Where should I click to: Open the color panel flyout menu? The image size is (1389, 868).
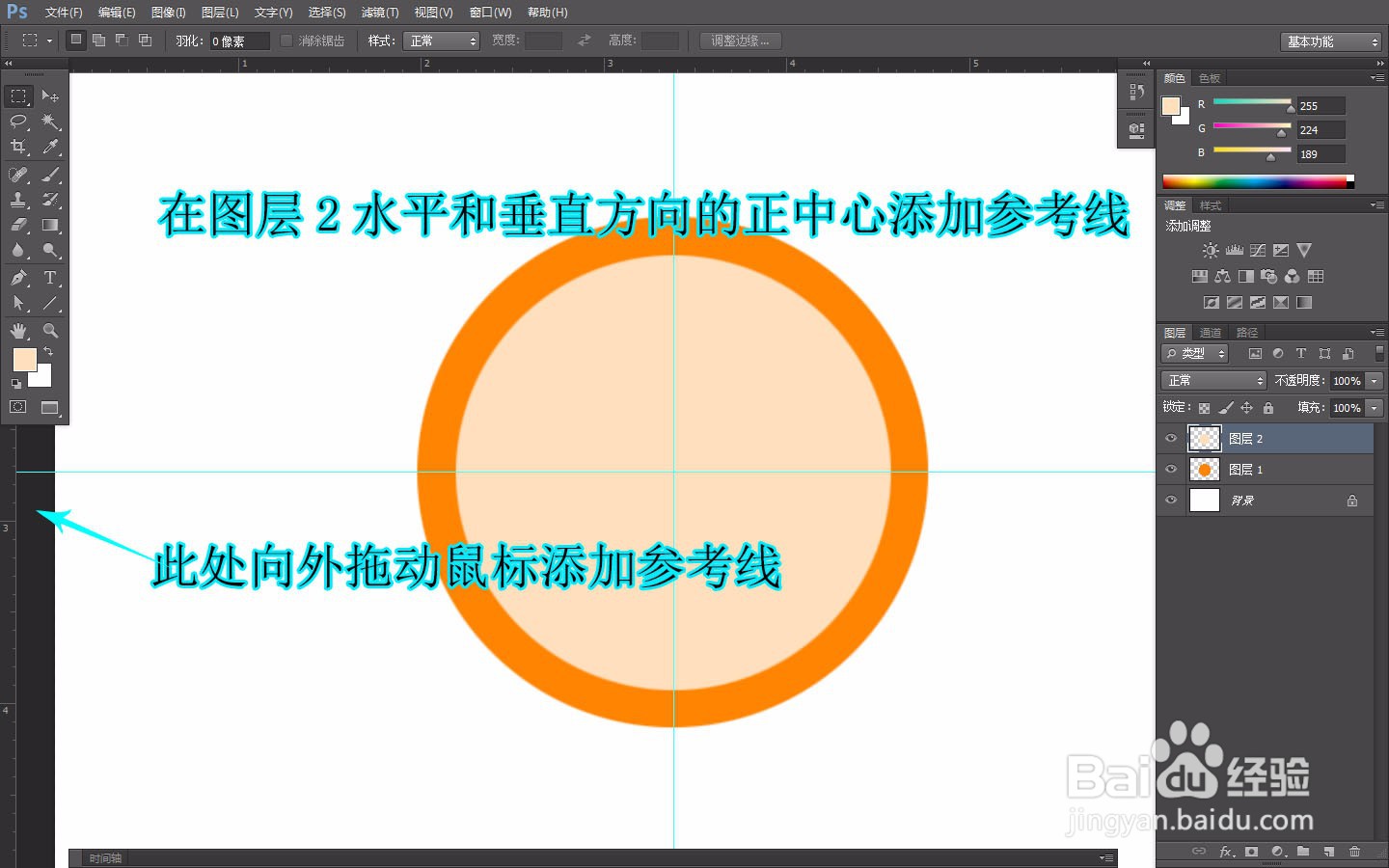click(x=1376, y=78)
